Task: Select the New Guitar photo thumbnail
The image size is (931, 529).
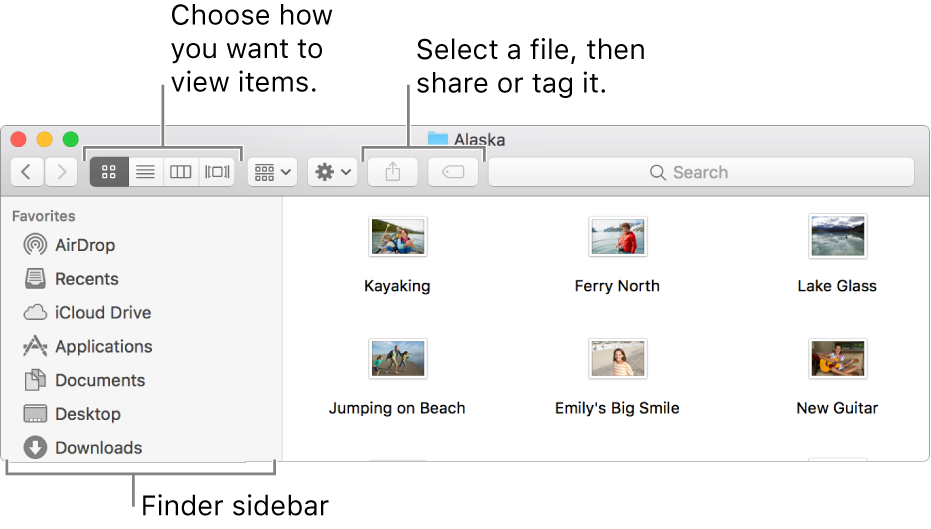Action: click(838, 359)
